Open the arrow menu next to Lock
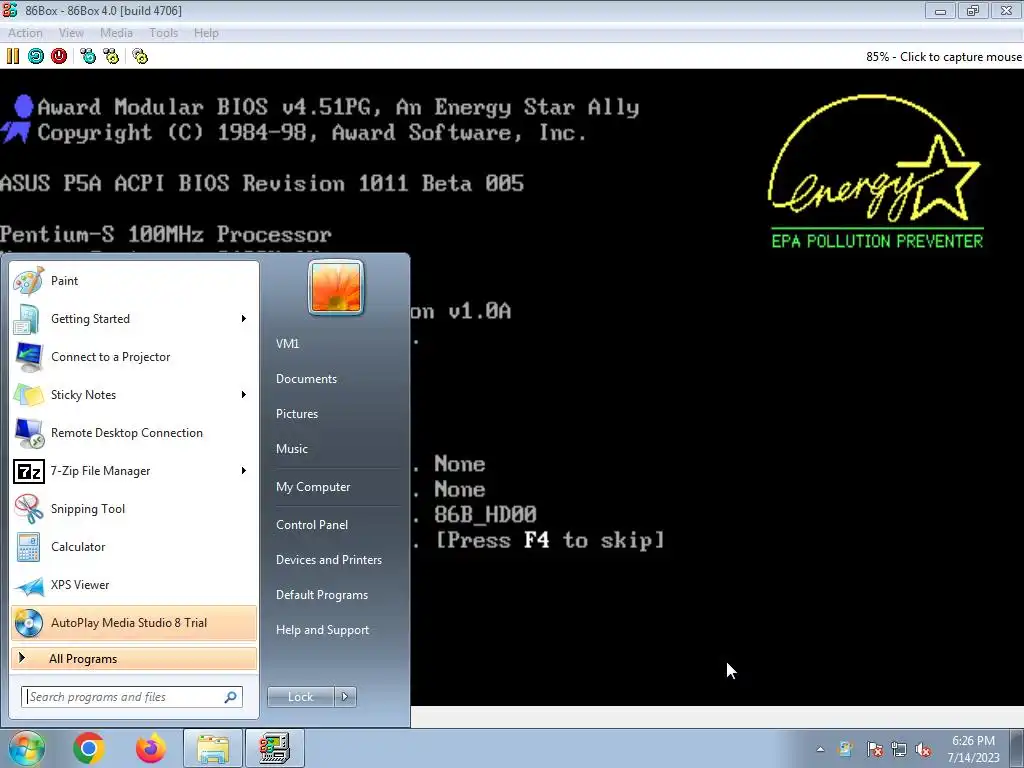Viewport: 1024px width, 768px height. click(345, 697)
